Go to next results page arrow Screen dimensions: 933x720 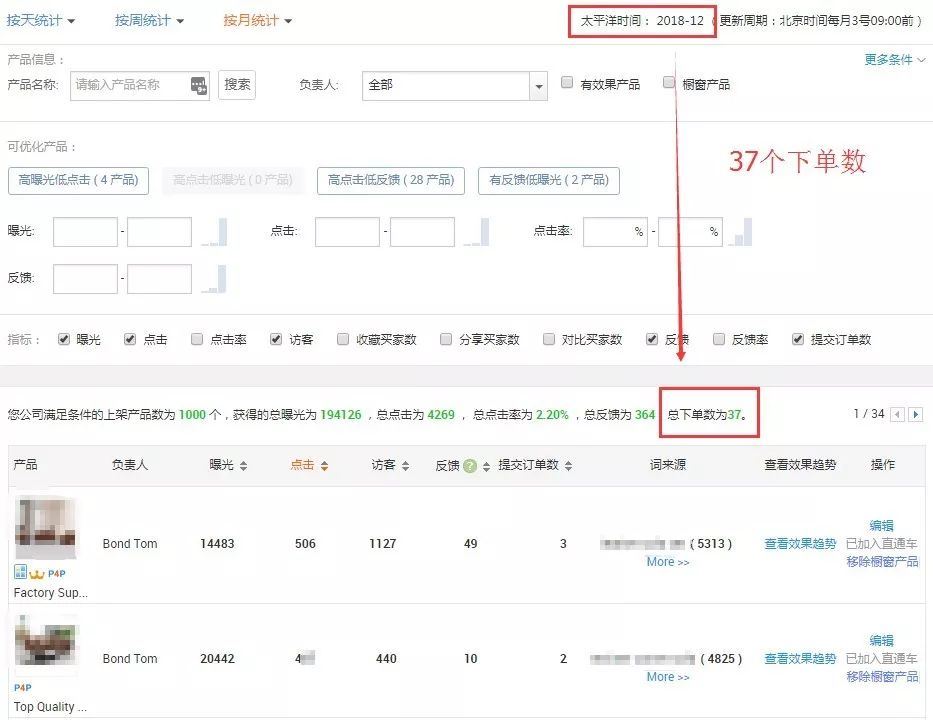(x=916, y=414)
